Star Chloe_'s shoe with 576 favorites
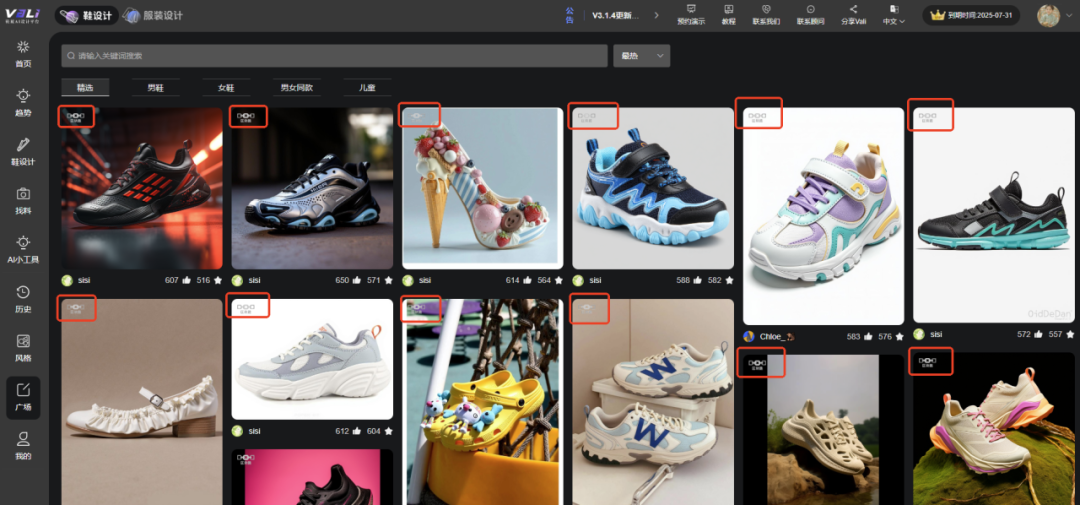 pyautogui.click(x=900, y=337)
